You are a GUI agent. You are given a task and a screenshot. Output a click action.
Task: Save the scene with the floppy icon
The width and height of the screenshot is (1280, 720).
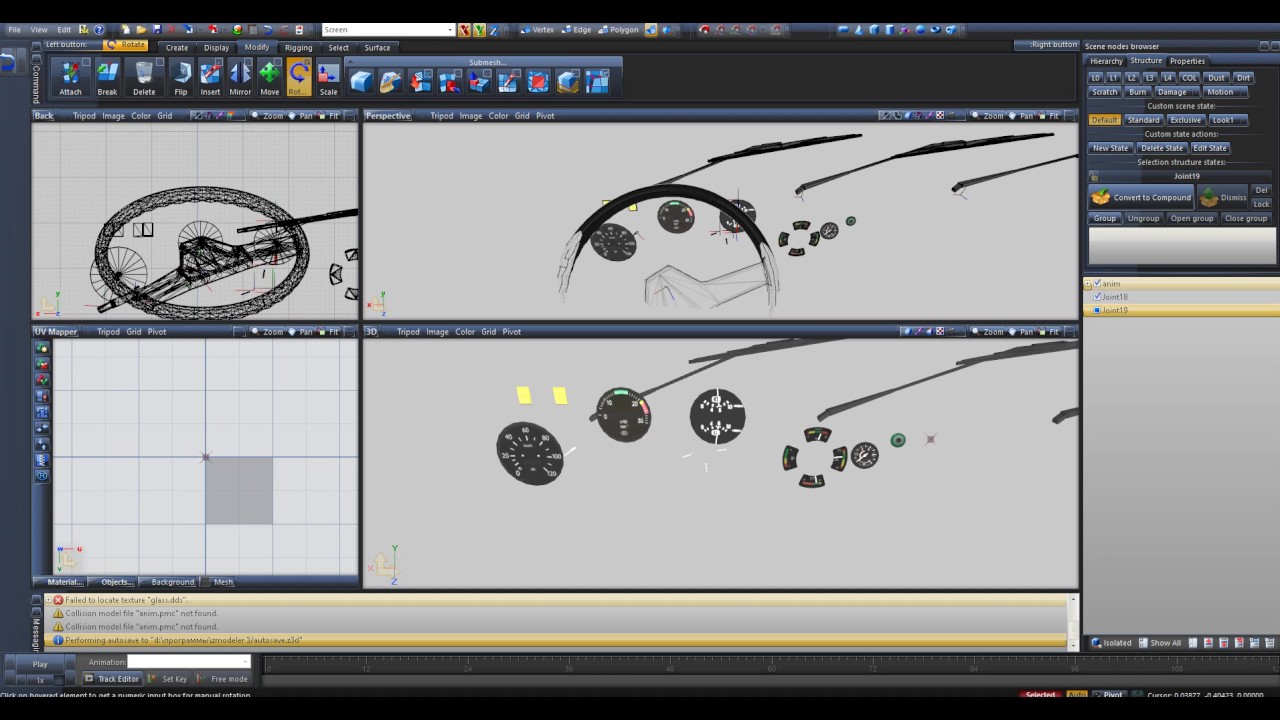click(x=157, y=30)
